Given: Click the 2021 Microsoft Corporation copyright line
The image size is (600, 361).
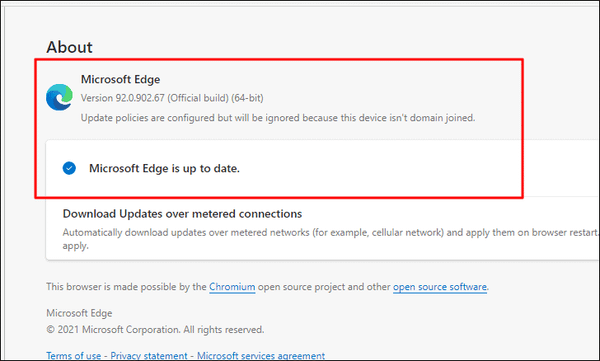Looking at the screenshot, I should [x=155, y=330].
